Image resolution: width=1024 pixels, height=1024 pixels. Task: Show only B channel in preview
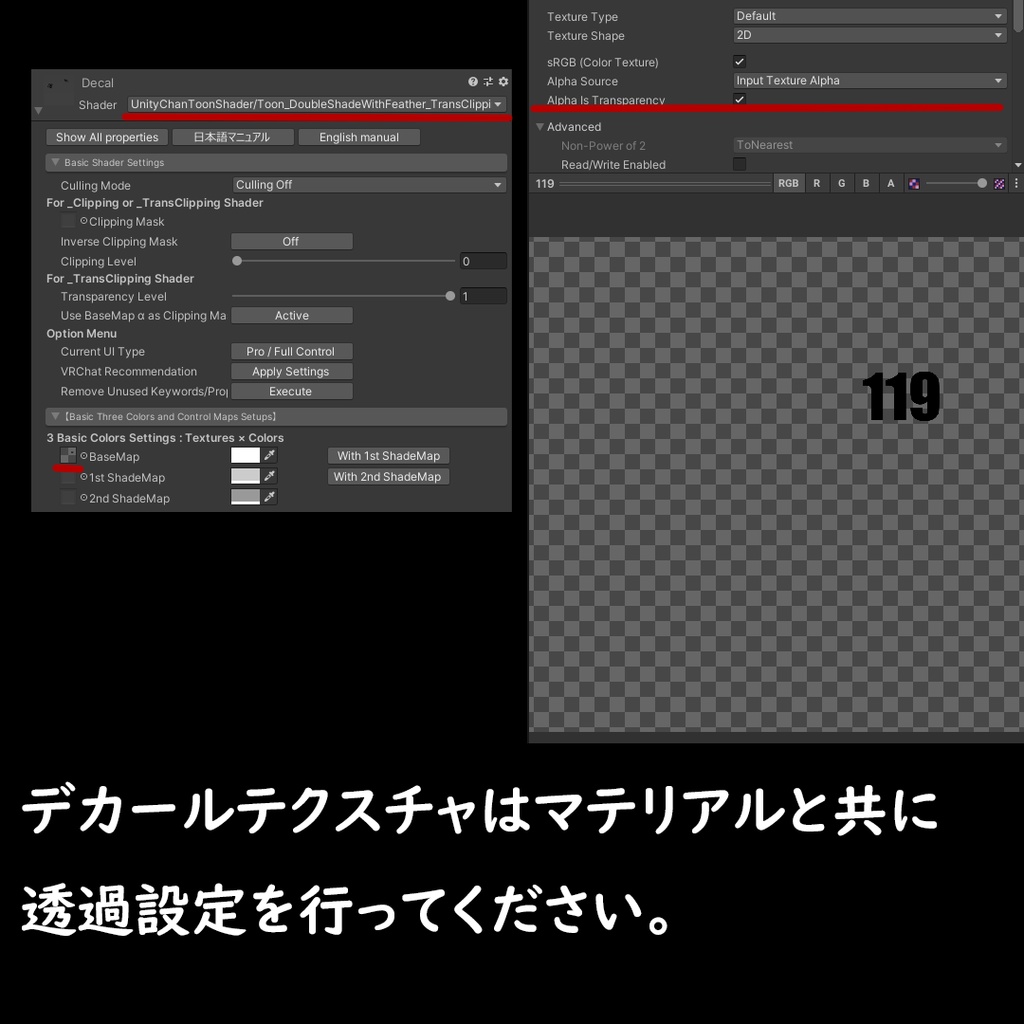(866, 184)
